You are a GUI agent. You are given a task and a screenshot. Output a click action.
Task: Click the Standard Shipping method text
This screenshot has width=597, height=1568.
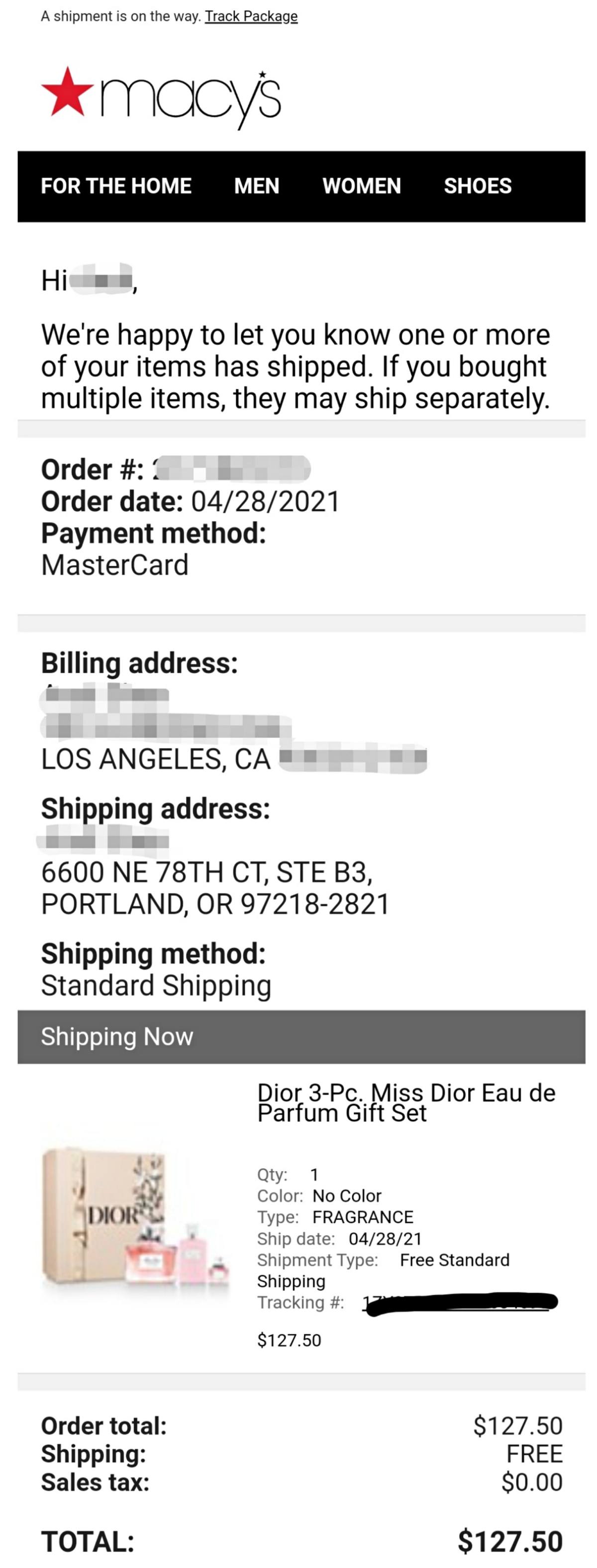pos(156,985)
